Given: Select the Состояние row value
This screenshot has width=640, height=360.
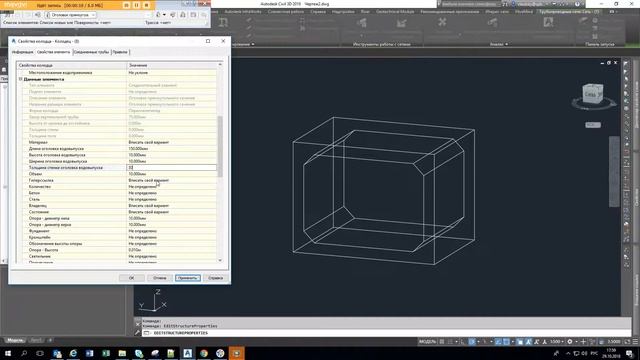Looking at the screenshot, I should [172, 212].
